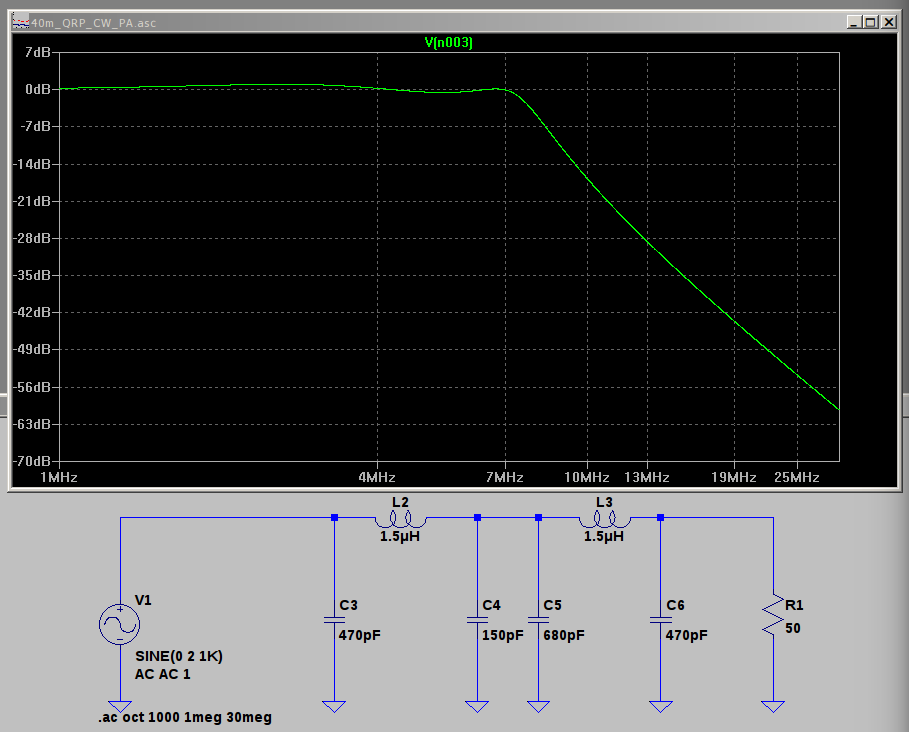Click the 0dB label on vertical axis
Viewport: 909px width, 732px height.
(38, 89)
